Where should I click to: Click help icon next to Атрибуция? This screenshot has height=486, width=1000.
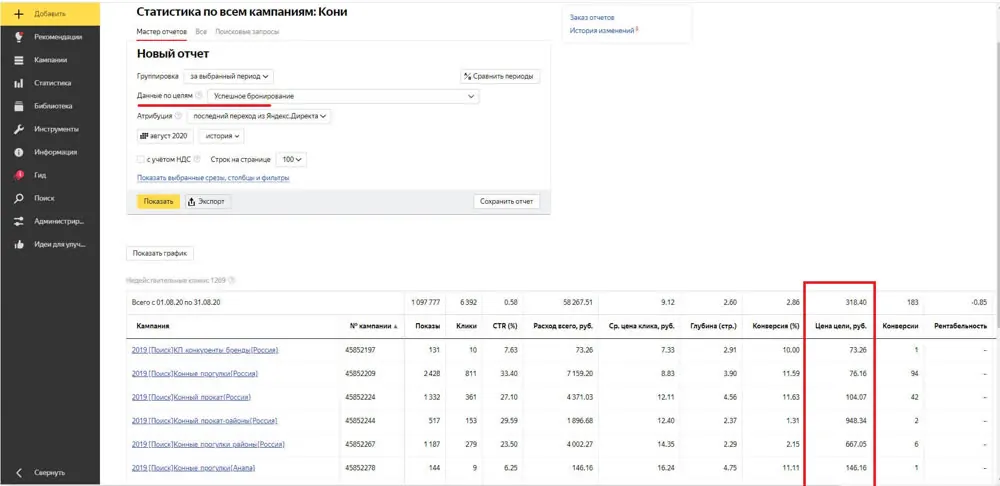(178, 116)
